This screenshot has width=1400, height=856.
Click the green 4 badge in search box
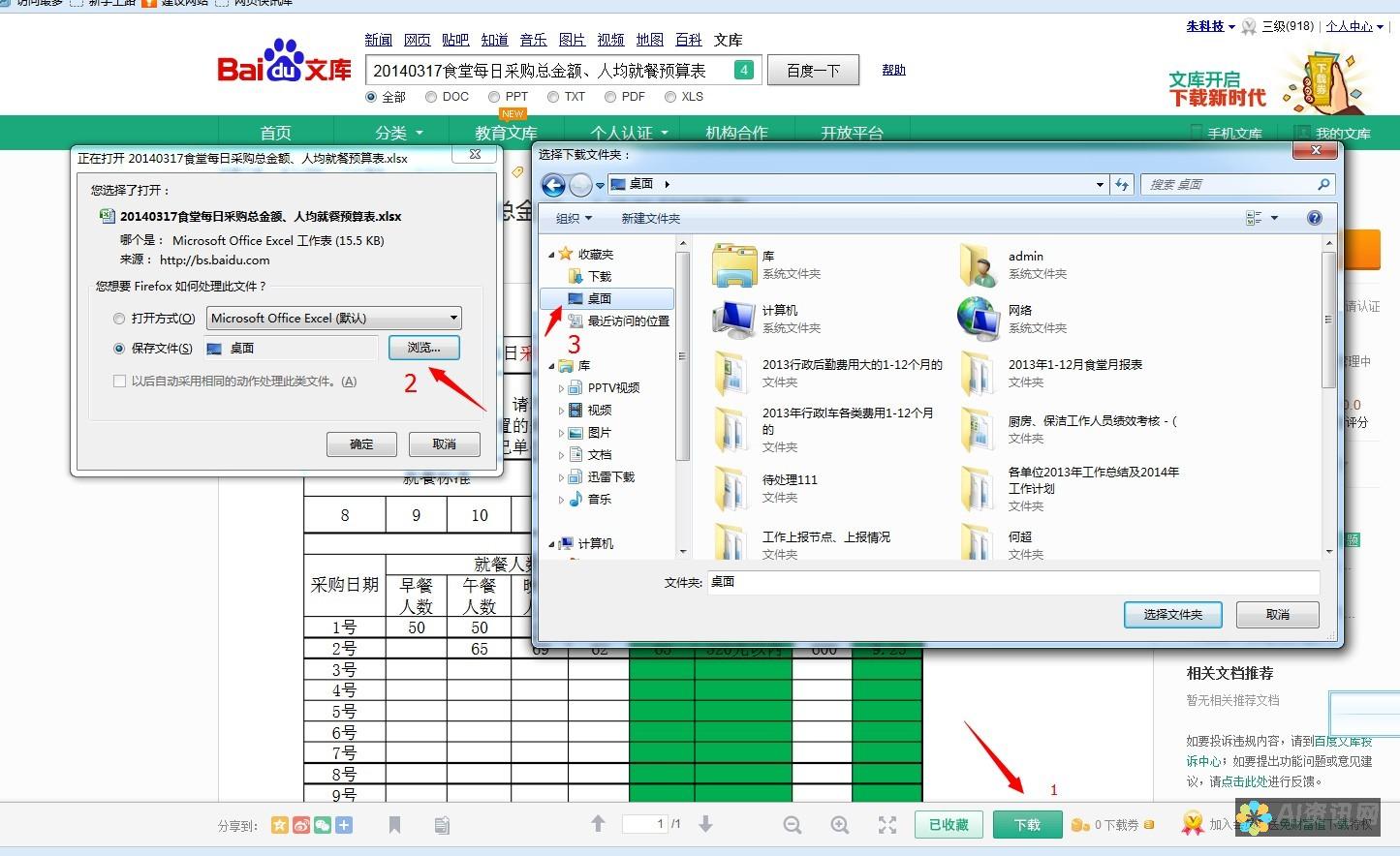pos(744,70)
